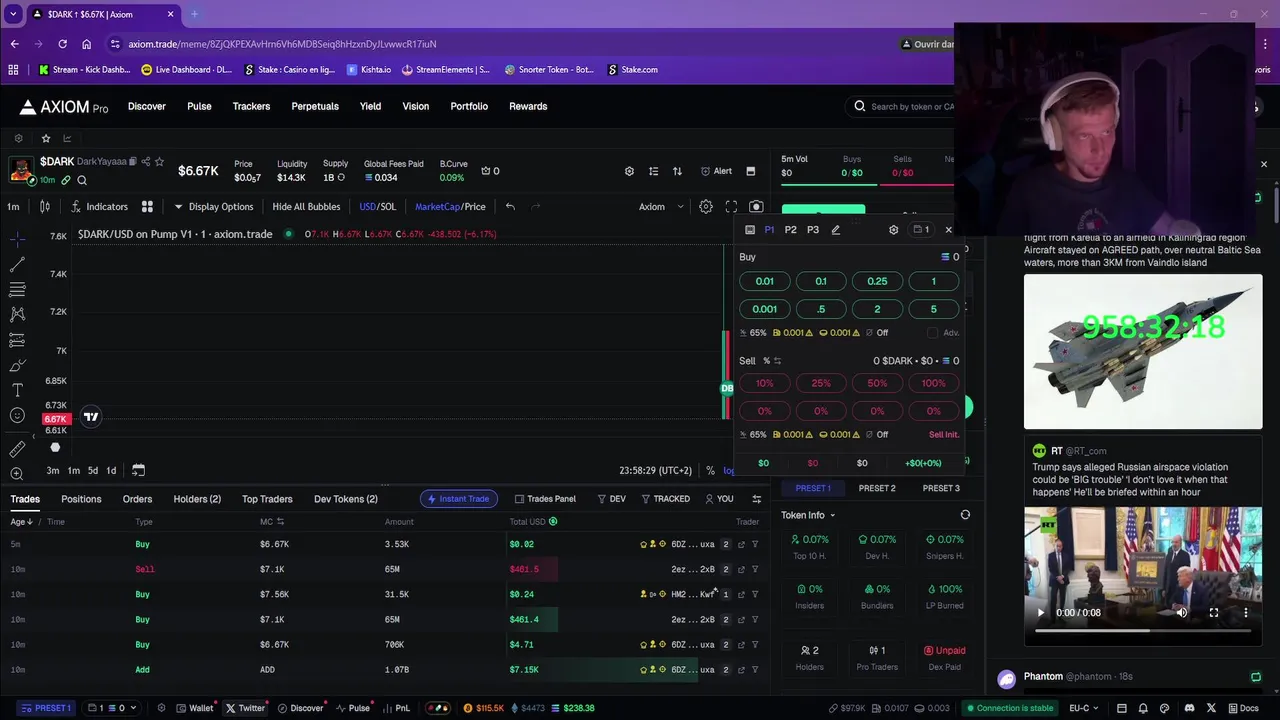Filter trades by DEV

tap(611, 499)
